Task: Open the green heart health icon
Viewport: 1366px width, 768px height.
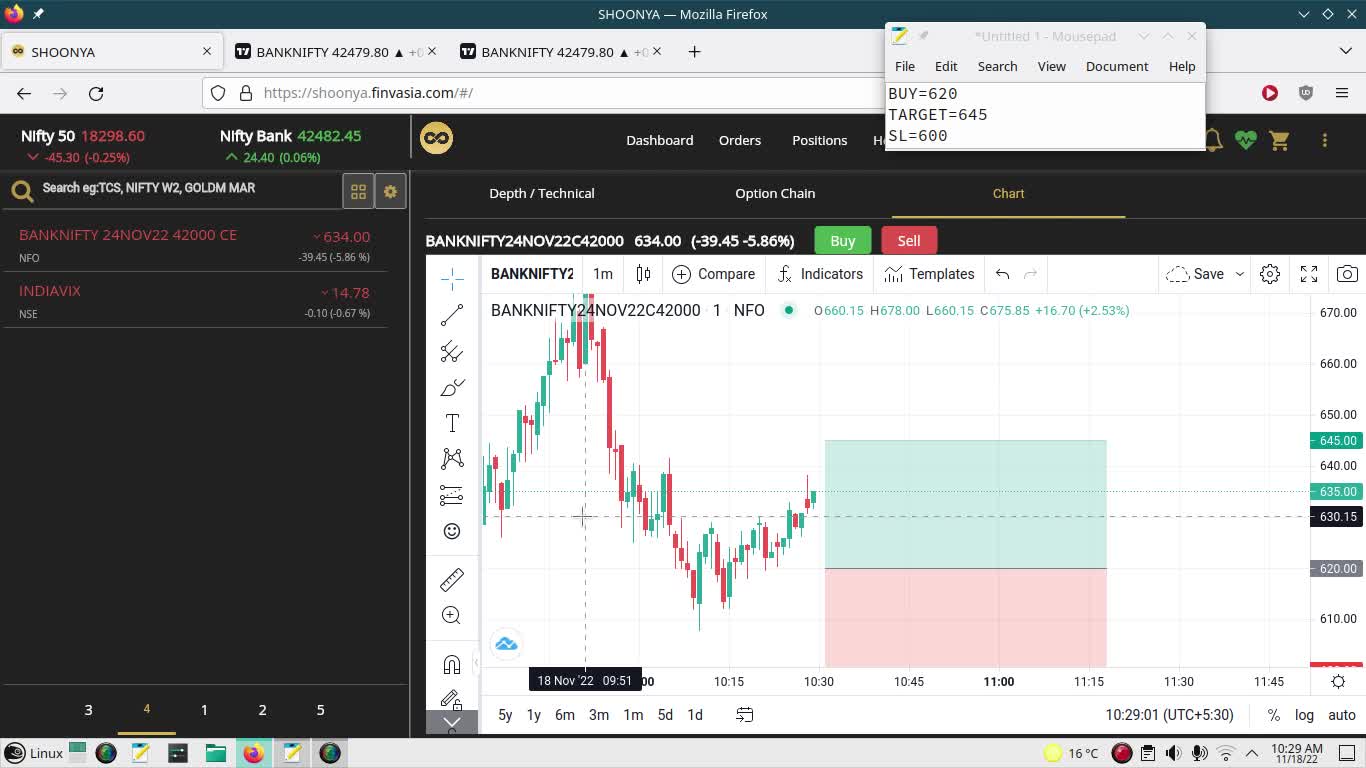Action: (1245, 141)
